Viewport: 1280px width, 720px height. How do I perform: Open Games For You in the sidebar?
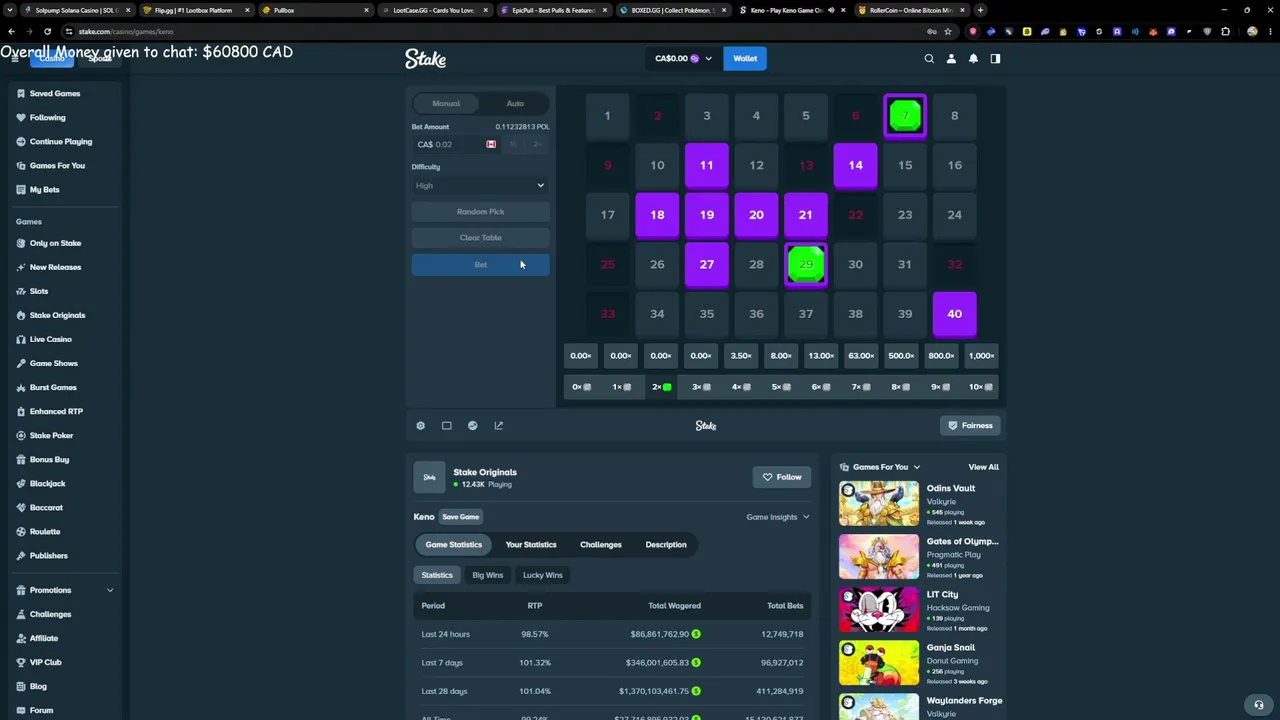tap(57, 166)
